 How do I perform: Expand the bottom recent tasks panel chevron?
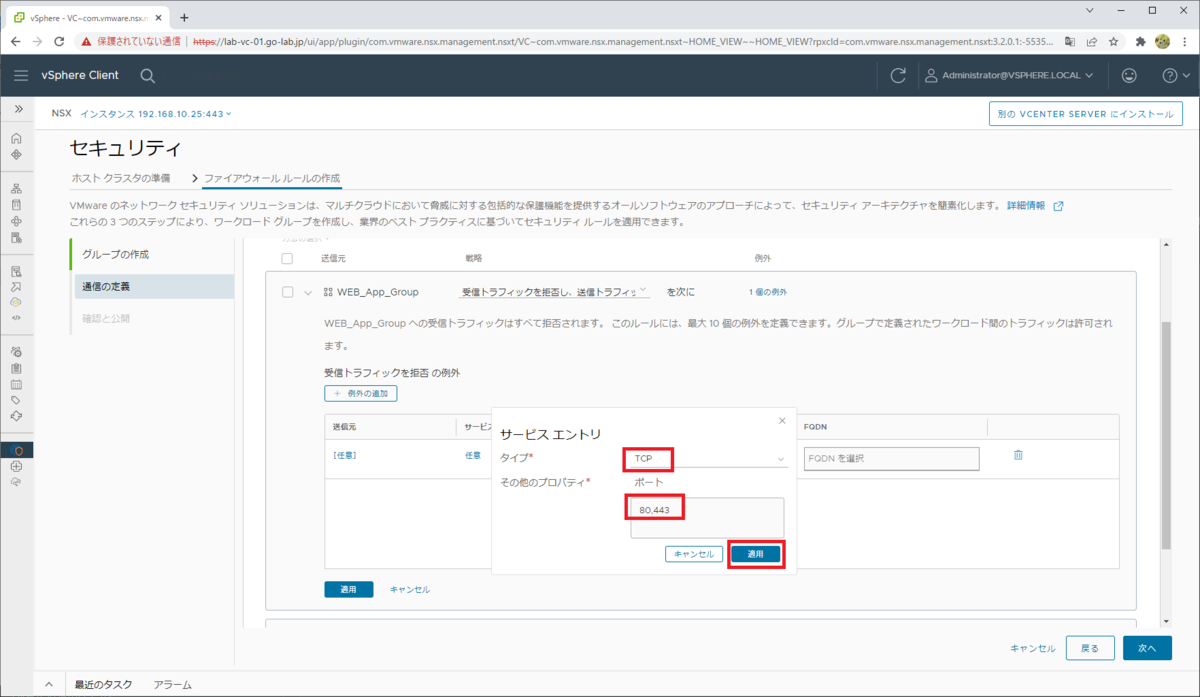click(48, 685)
